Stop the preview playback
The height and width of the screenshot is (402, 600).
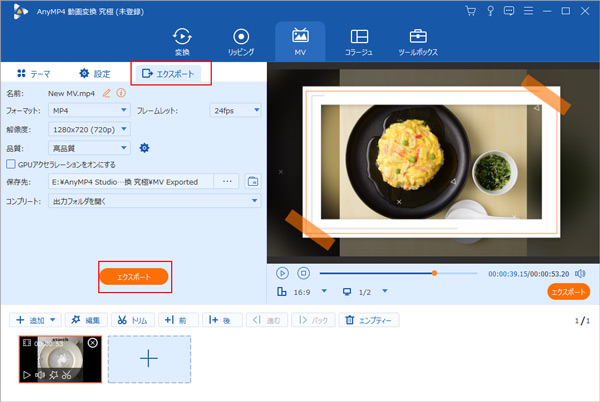[x=303, y=273]
